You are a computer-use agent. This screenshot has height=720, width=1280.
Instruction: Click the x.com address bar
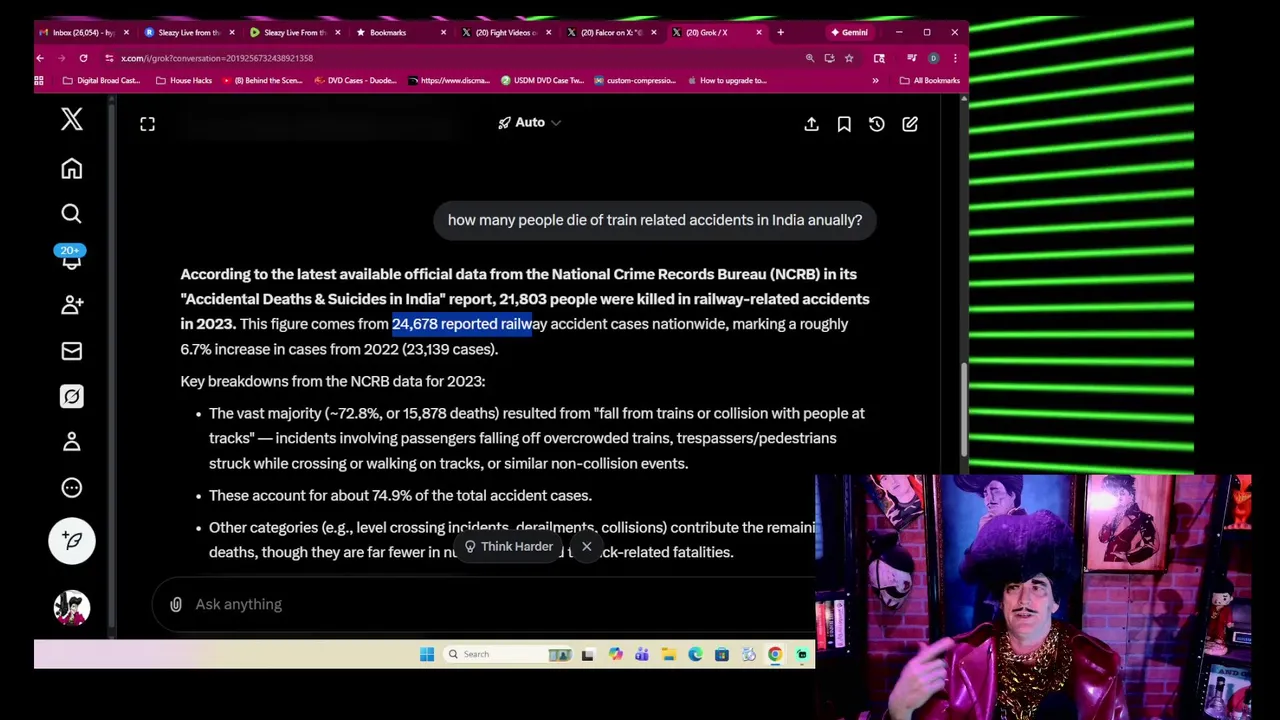pyautogui.click(x=450, y=58)
